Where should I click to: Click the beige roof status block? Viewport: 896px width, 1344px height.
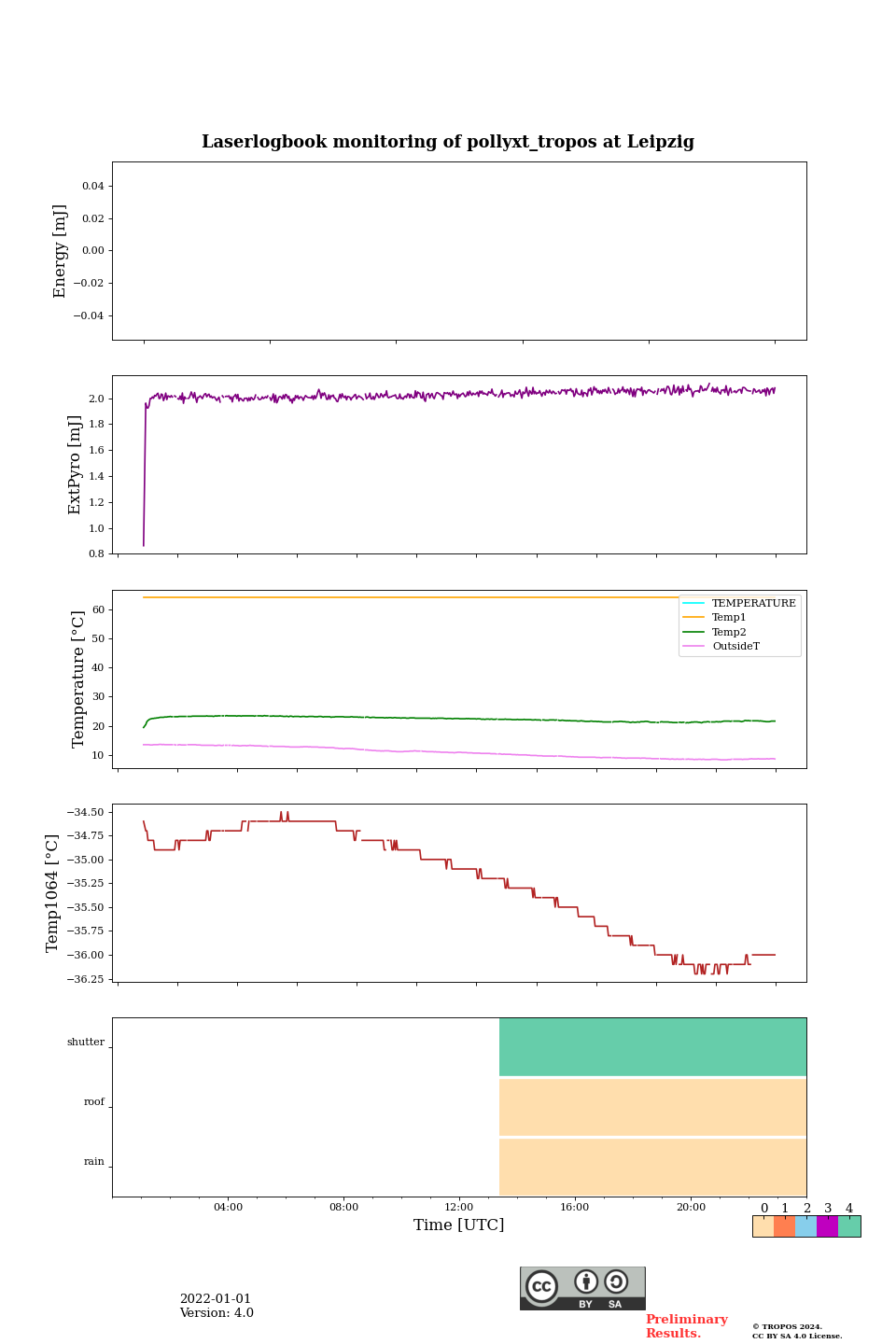coord(652,1107)
